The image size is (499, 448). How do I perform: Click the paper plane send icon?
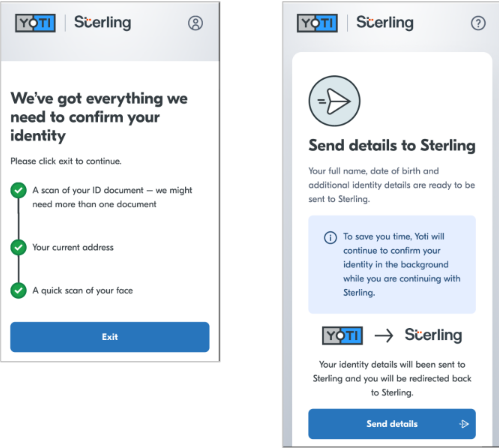pyautogui.click(x=334, y=101)
